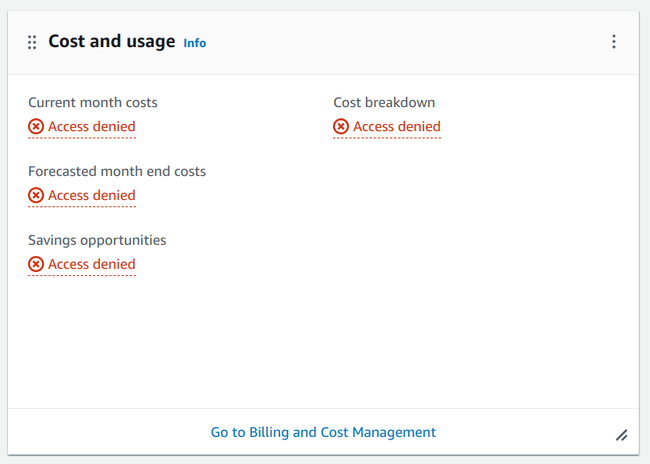Click the six-dot drag handle icon
Image resolution: width=650 pixels, height=464 pixels.
pos(32,42)
